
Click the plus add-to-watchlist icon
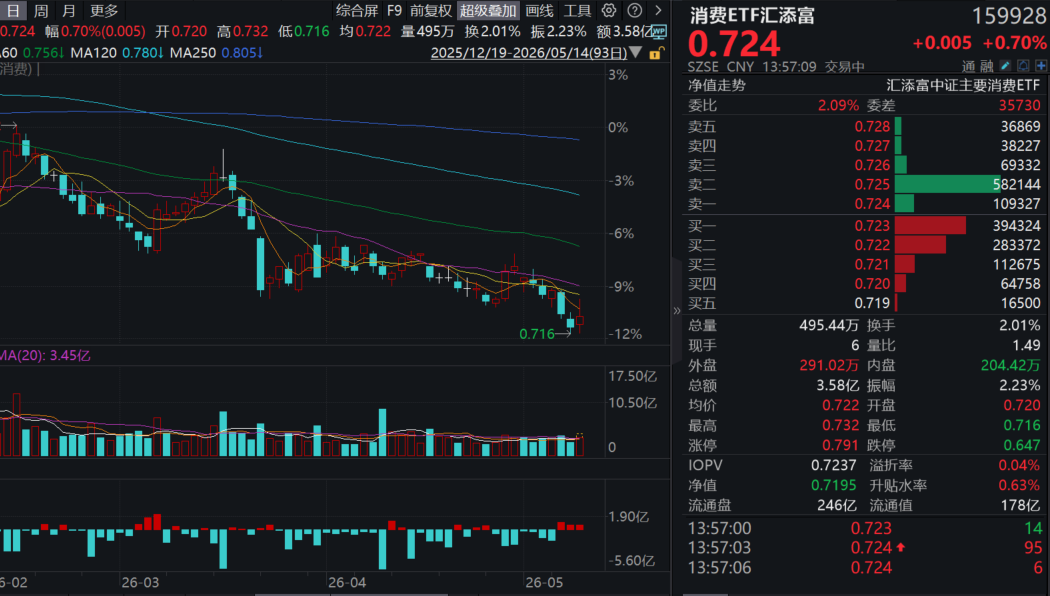point(1041,66)
